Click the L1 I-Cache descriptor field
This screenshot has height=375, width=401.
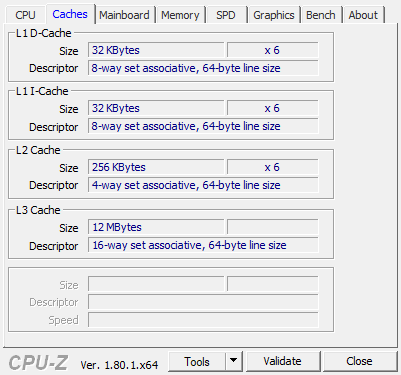pos(203,126)
